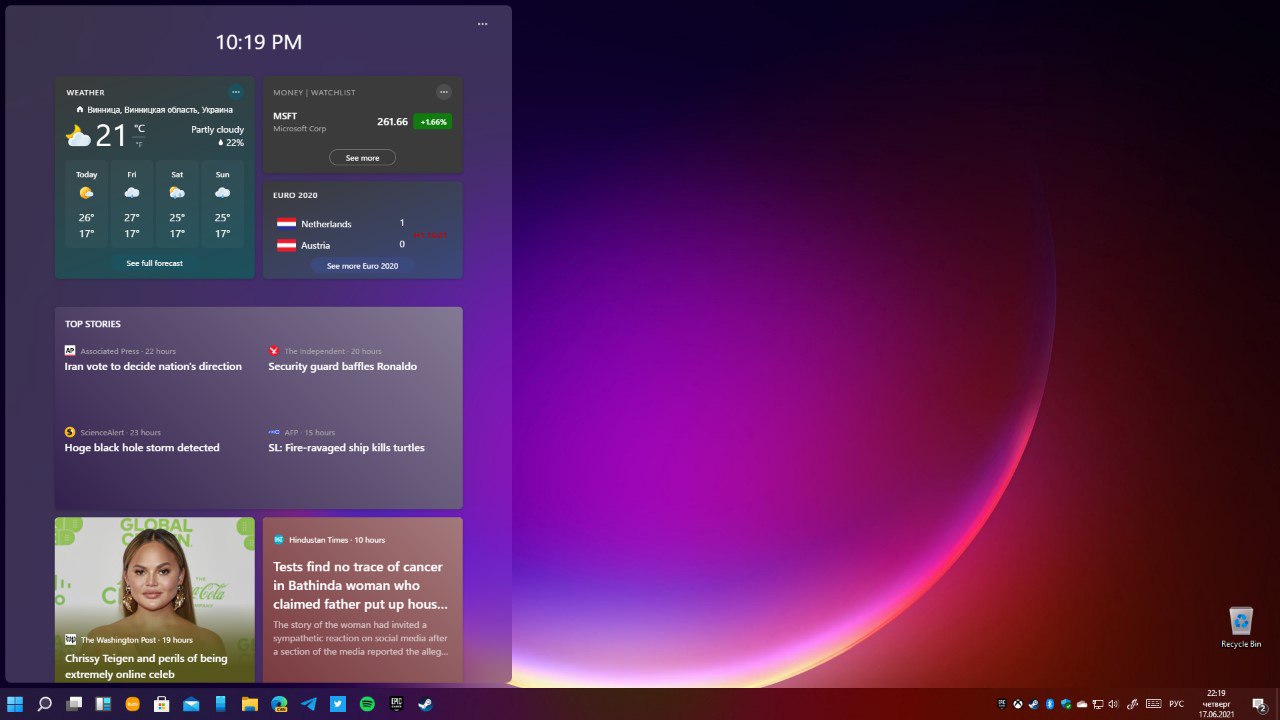Launch Steam from the taskbar
The image size is (1280, 720).
tap(426, 704)
